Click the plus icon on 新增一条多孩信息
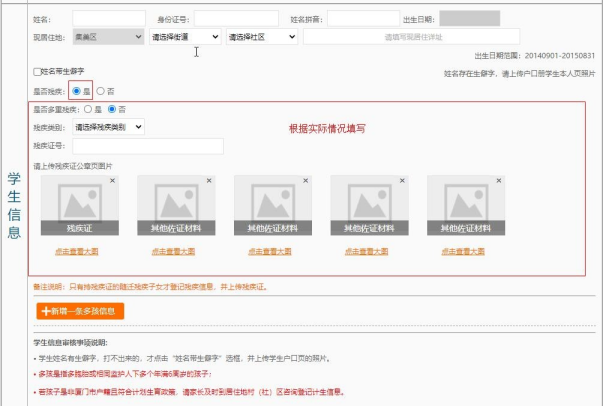 click(x=45, y=311)
